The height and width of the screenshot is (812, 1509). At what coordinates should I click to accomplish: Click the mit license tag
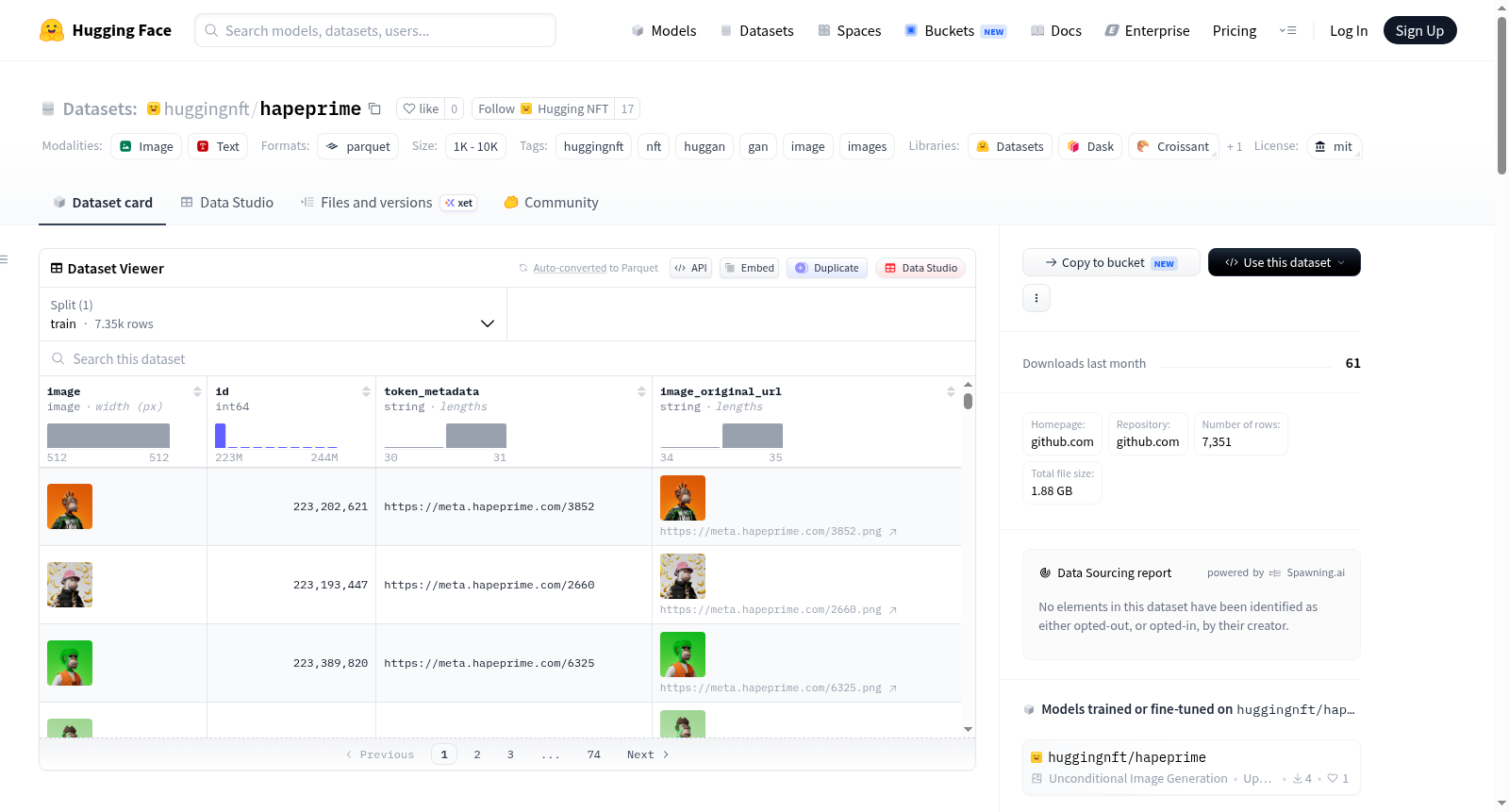click(1334, 146)
